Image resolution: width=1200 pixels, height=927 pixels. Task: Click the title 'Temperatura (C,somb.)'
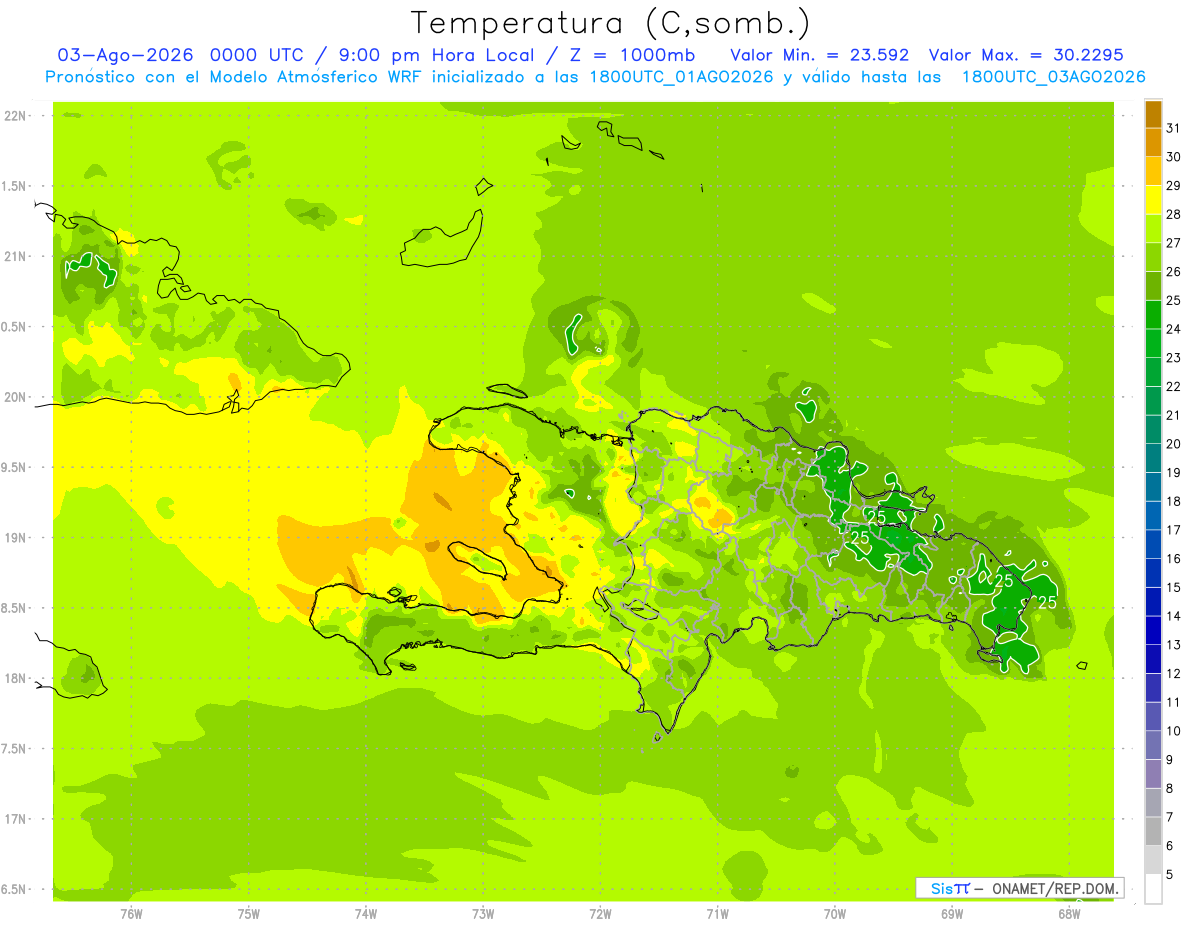coord(611,23)
